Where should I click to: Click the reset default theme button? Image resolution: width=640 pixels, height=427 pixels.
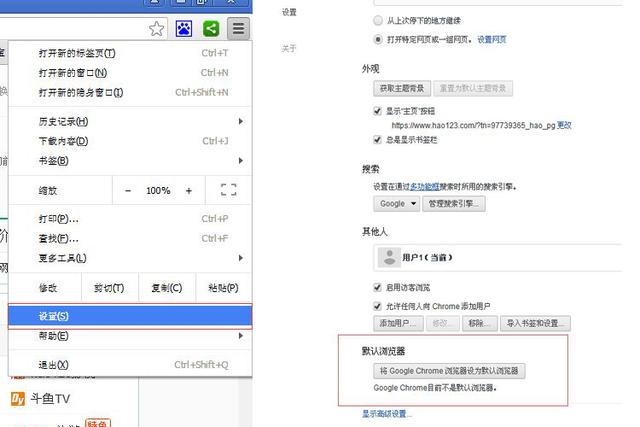473,88
